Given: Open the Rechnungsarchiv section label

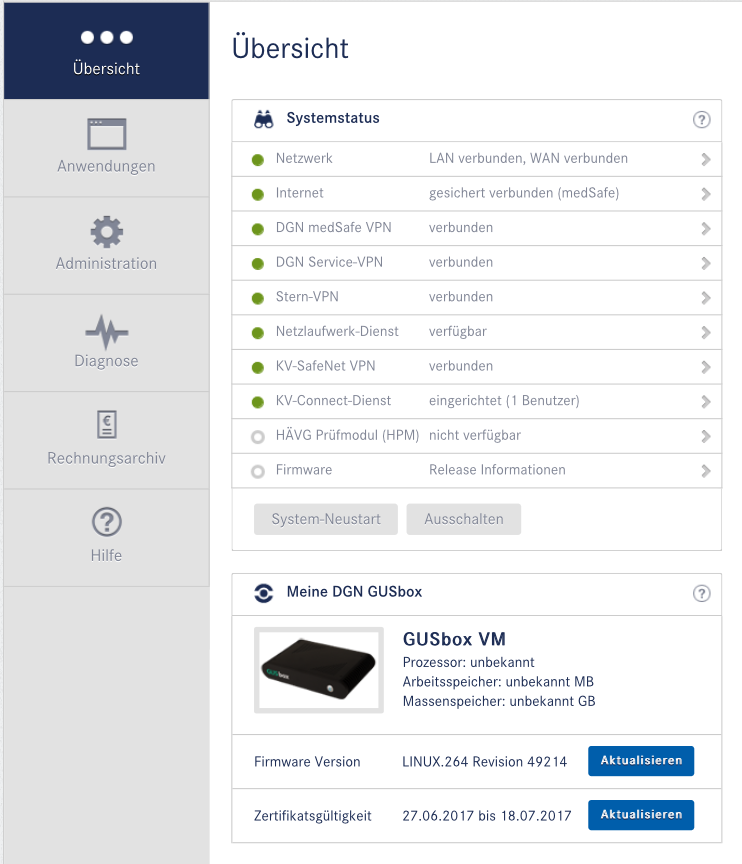Looking at the screenshot, I should [x=106, y=458].
